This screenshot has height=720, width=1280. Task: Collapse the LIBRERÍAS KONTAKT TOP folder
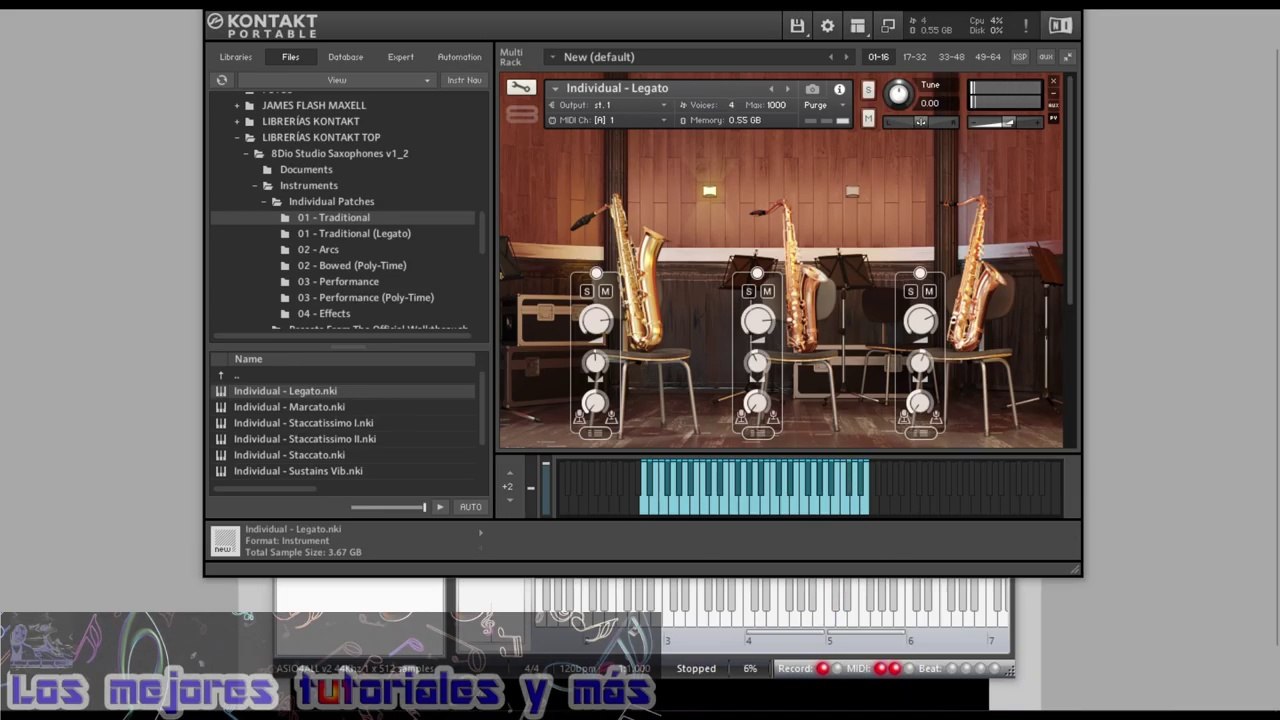pos(237,137)
